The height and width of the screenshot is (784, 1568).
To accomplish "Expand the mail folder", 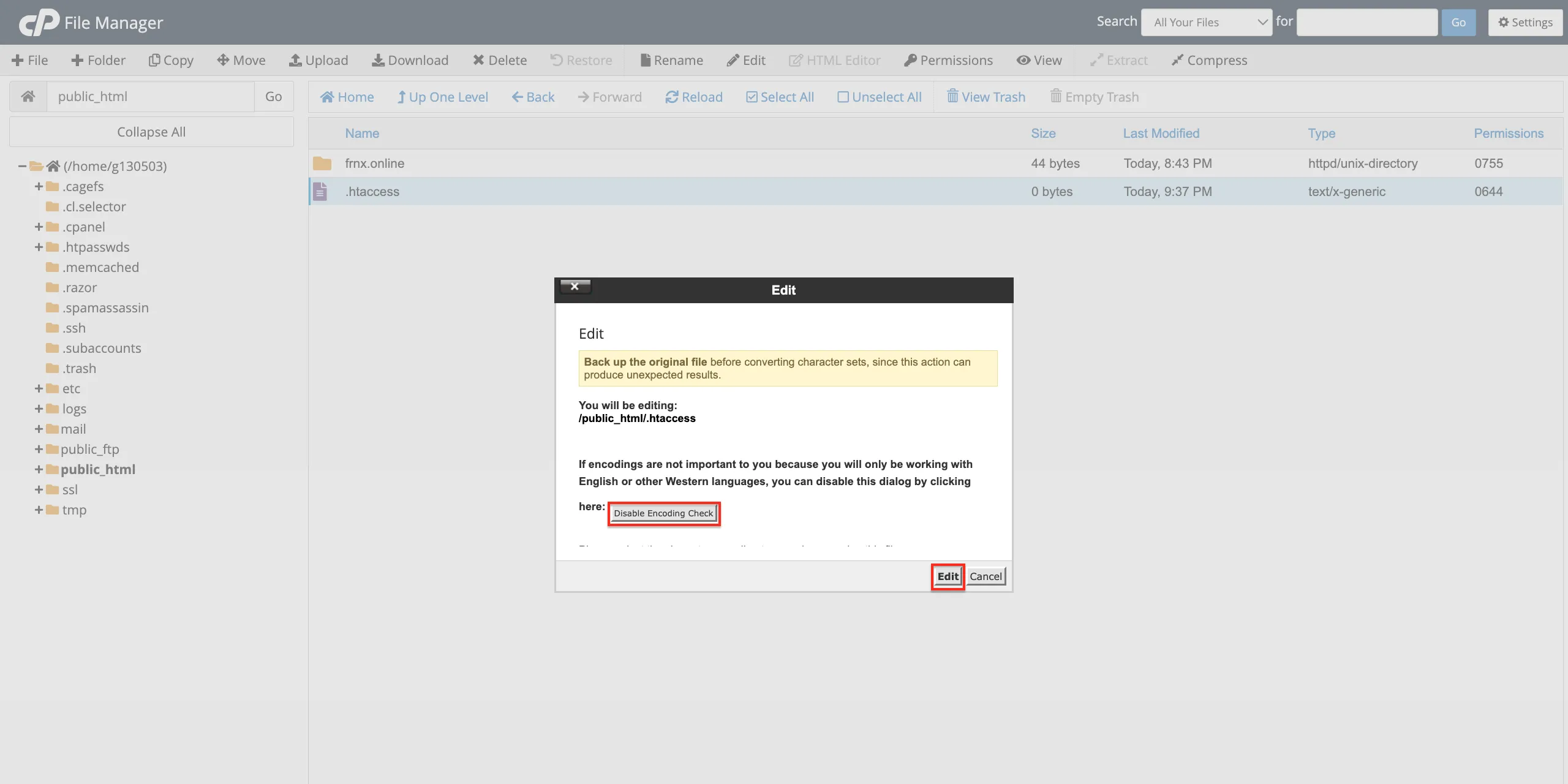I will point(39,429).
